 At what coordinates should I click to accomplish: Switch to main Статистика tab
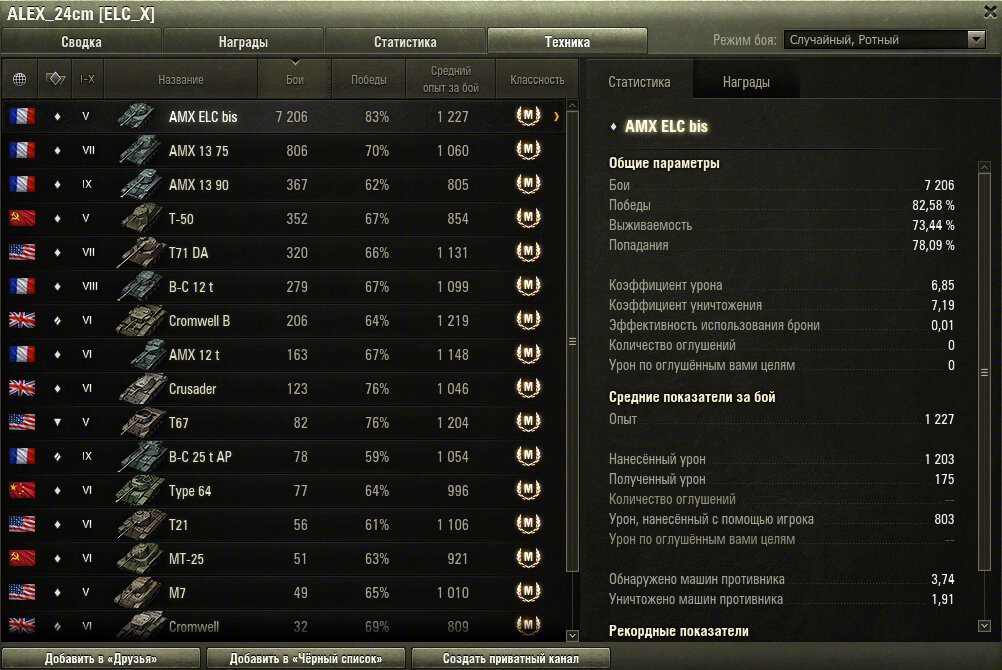(405, 42)
